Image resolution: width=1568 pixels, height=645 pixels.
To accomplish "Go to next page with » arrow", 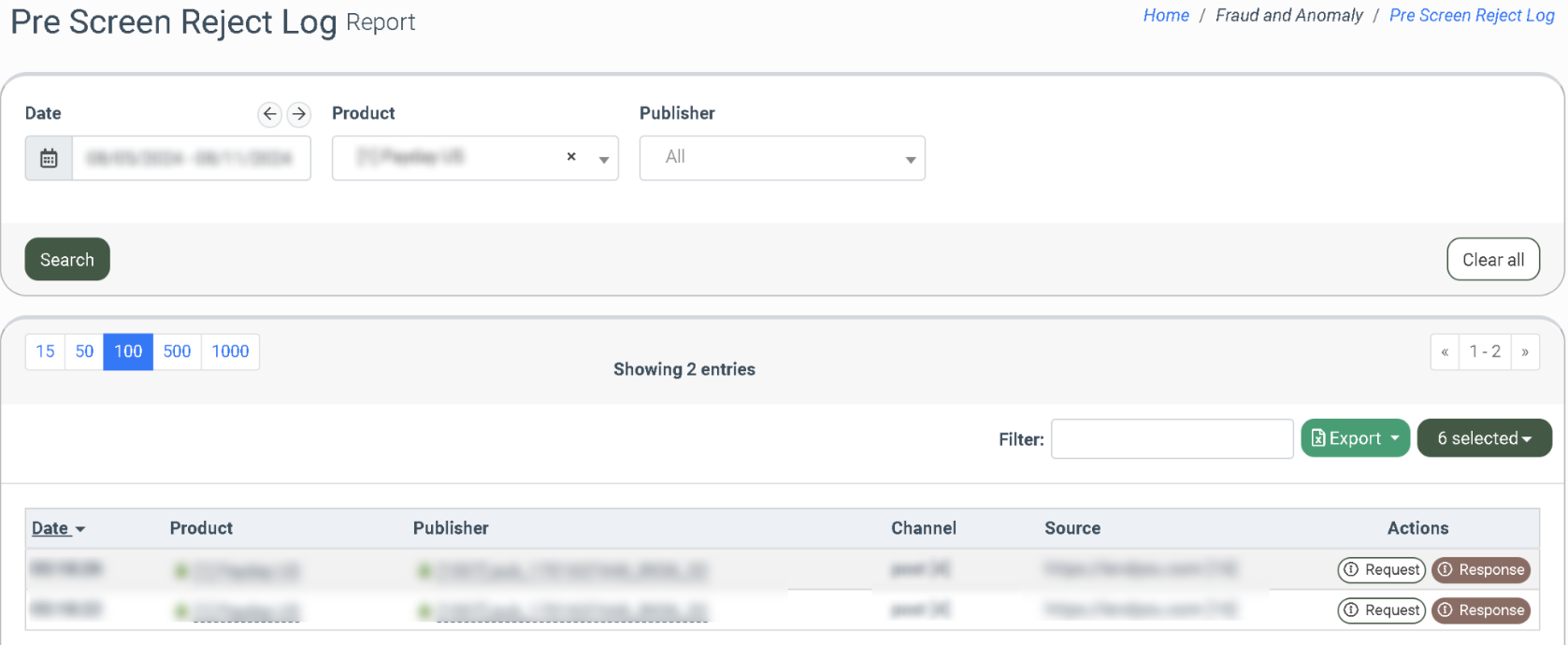I will pyautogui.click(x=1525, y=352).
